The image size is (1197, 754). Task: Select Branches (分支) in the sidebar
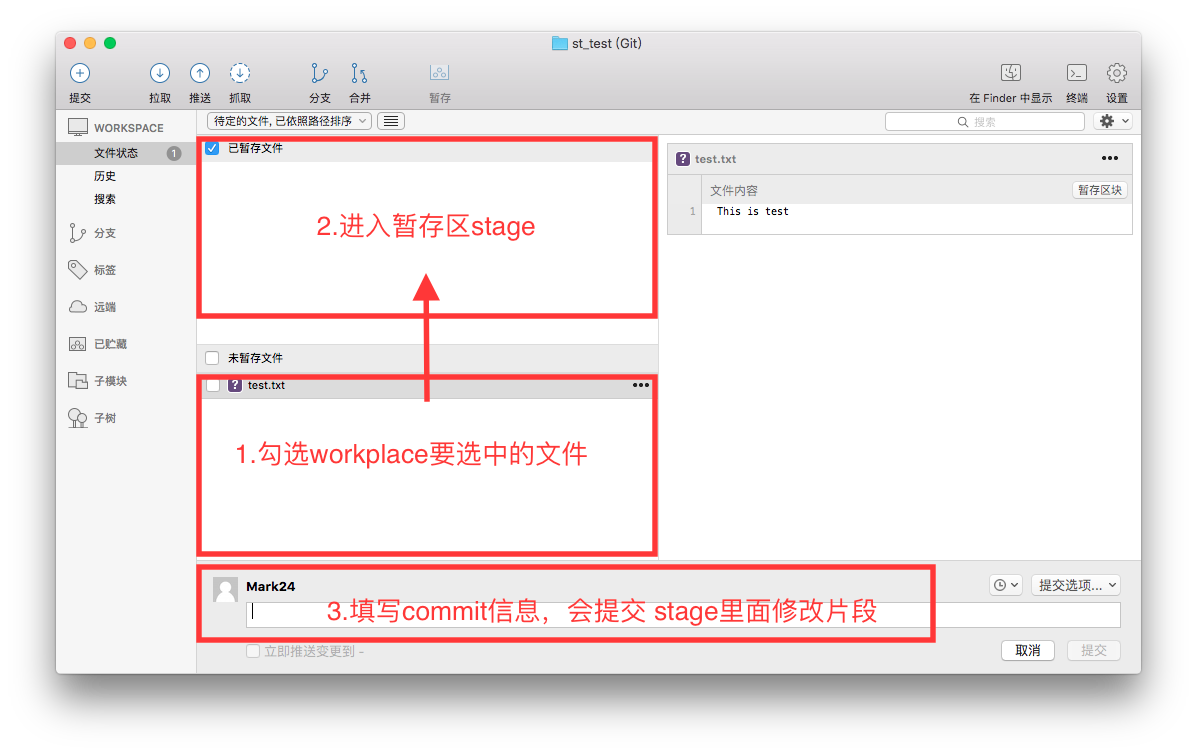[x=105, y=233]
